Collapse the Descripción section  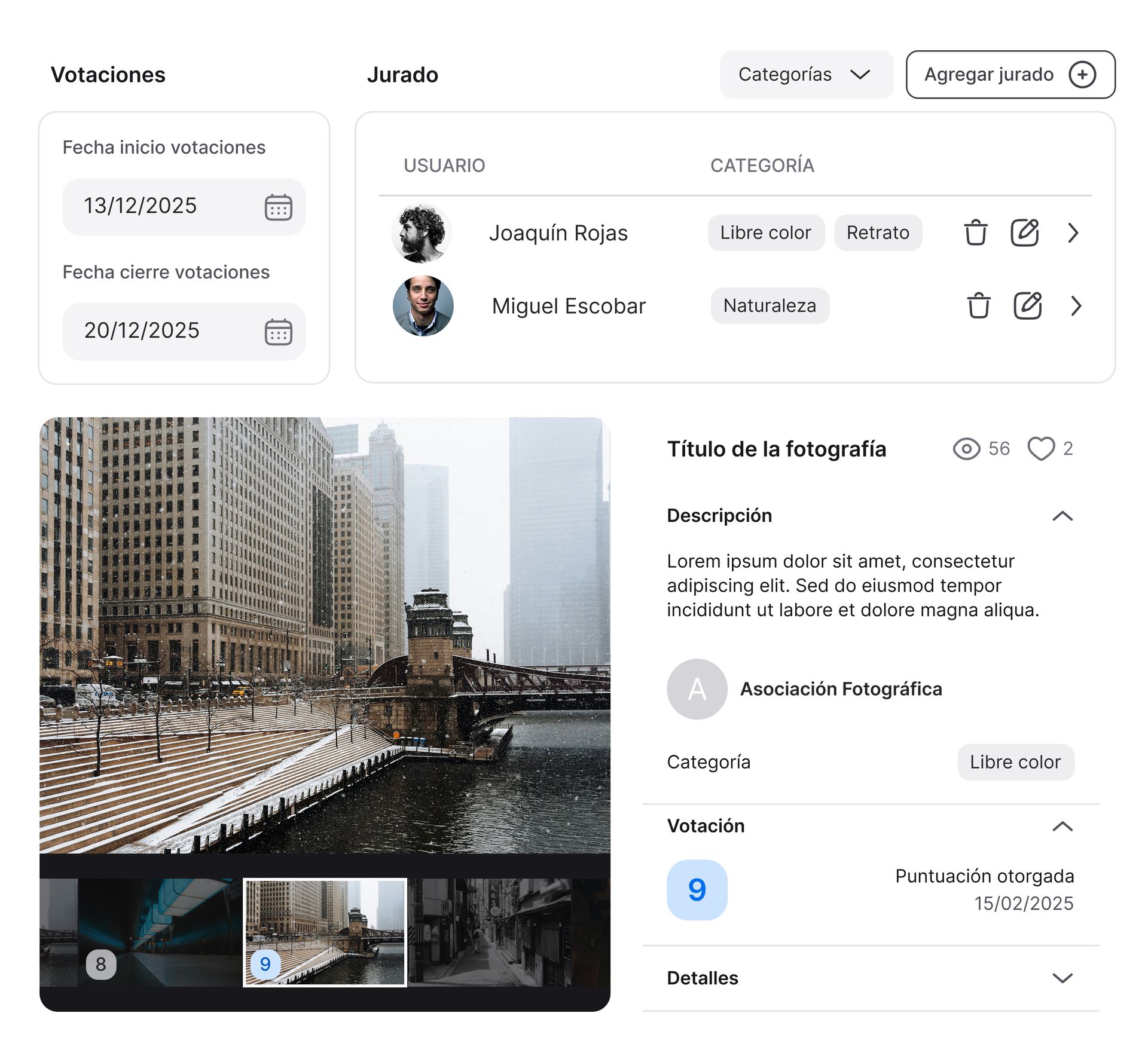click(x=1062, y=516)
